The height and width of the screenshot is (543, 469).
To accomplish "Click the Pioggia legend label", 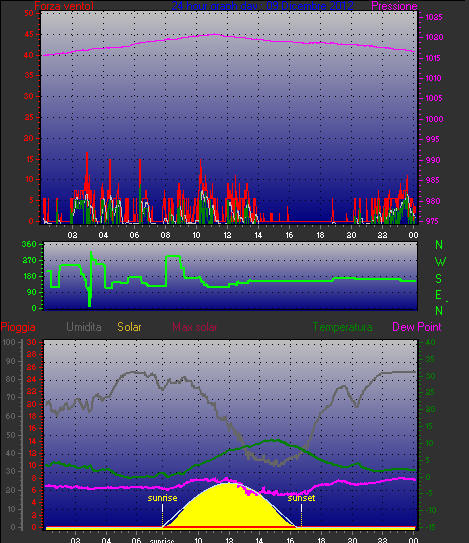I will (x=18, y=327).
